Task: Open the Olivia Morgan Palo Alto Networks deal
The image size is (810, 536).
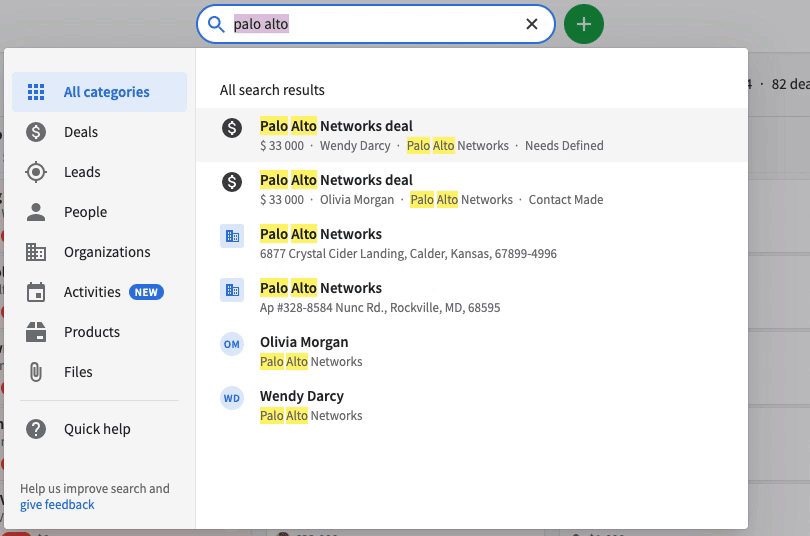Action: [472, 189]
